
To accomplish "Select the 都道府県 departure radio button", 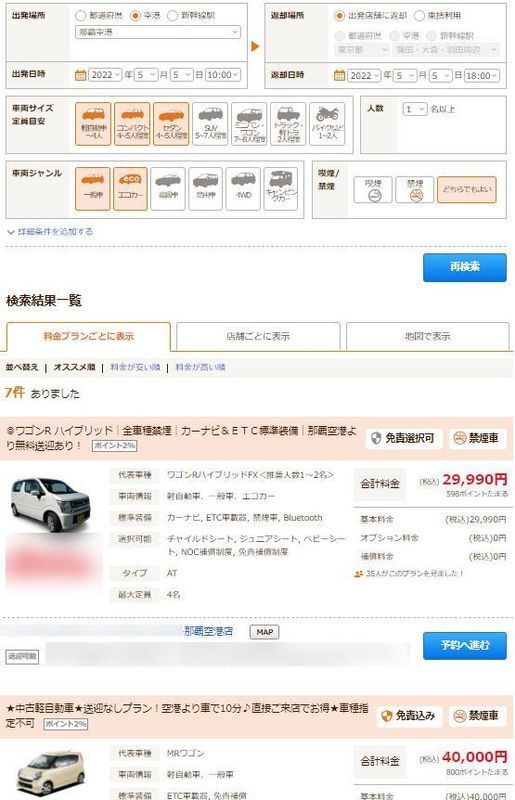I will coord(80,16).
